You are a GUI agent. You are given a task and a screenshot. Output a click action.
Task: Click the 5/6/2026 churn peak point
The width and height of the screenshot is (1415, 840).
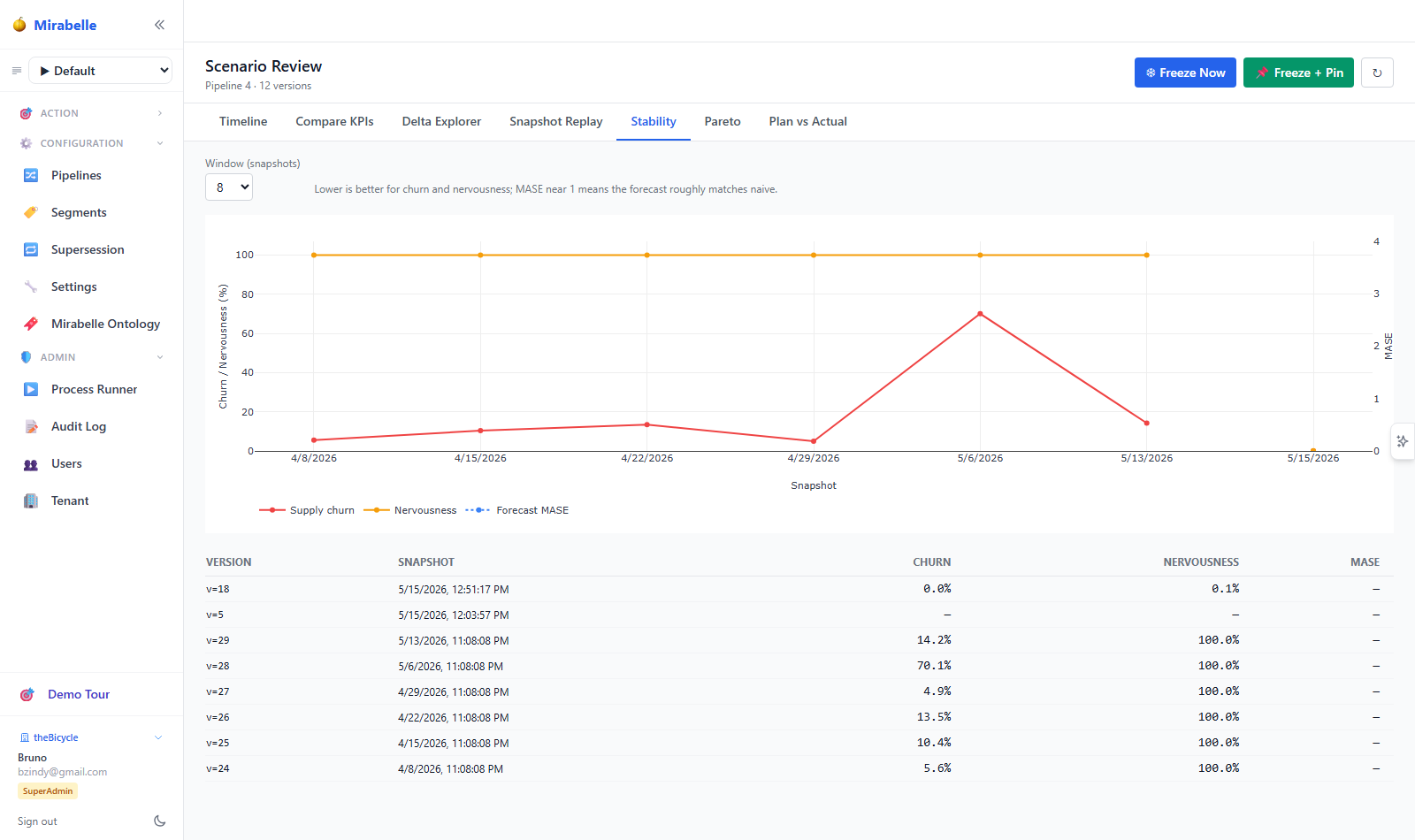pos(980,314)
